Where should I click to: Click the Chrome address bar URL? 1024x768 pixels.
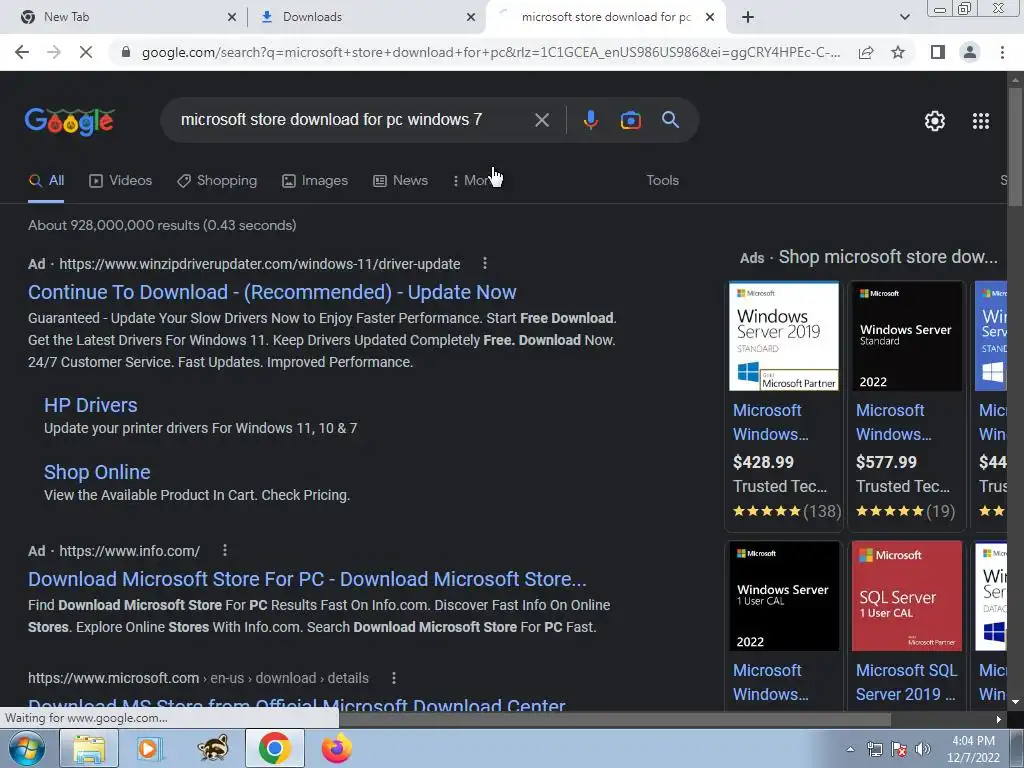coord(490,52)
